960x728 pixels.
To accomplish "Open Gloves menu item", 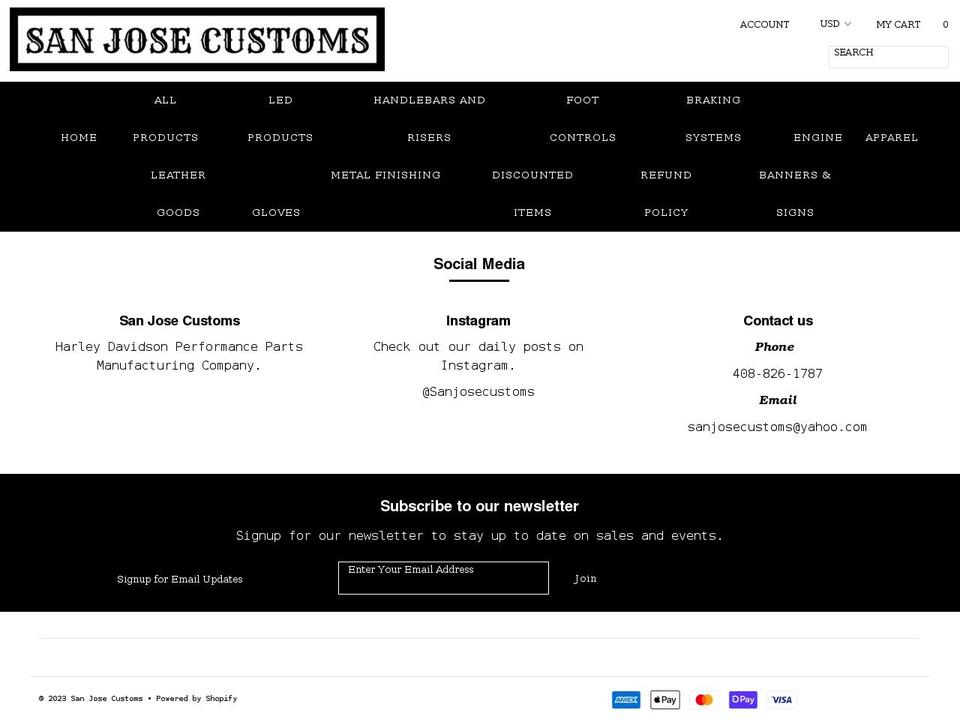I will point(276,212).
